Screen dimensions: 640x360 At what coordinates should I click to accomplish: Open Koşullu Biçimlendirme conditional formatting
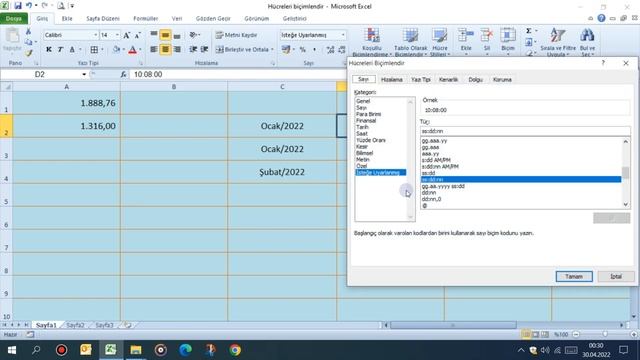point(372,42)
